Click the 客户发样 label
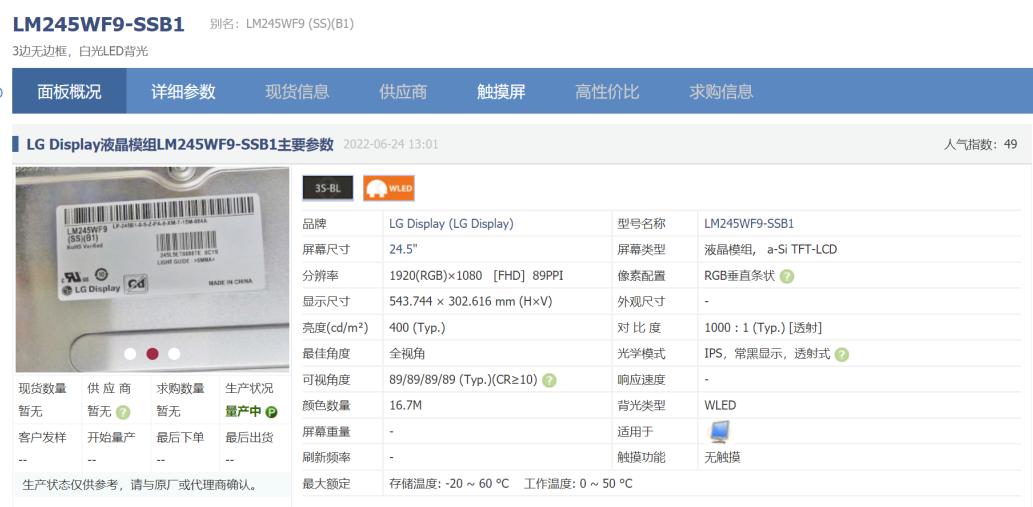Screen dimensions: 1033x507 coord(43,437)
